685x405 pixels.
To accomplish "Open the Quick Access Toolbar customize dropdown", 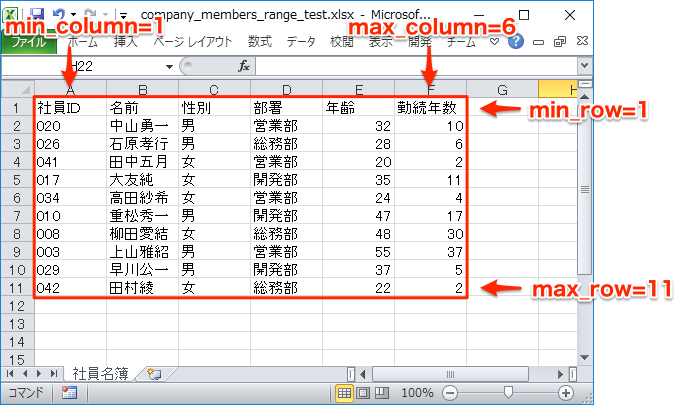I will click(122, 15).
